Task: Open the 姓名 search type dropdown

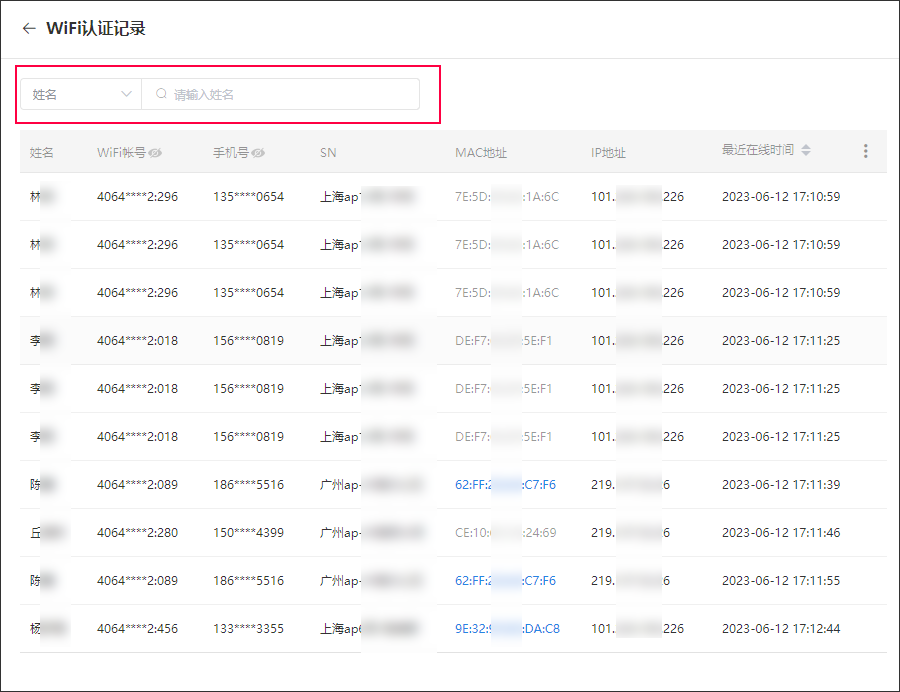Action: [x=81, y=94]
